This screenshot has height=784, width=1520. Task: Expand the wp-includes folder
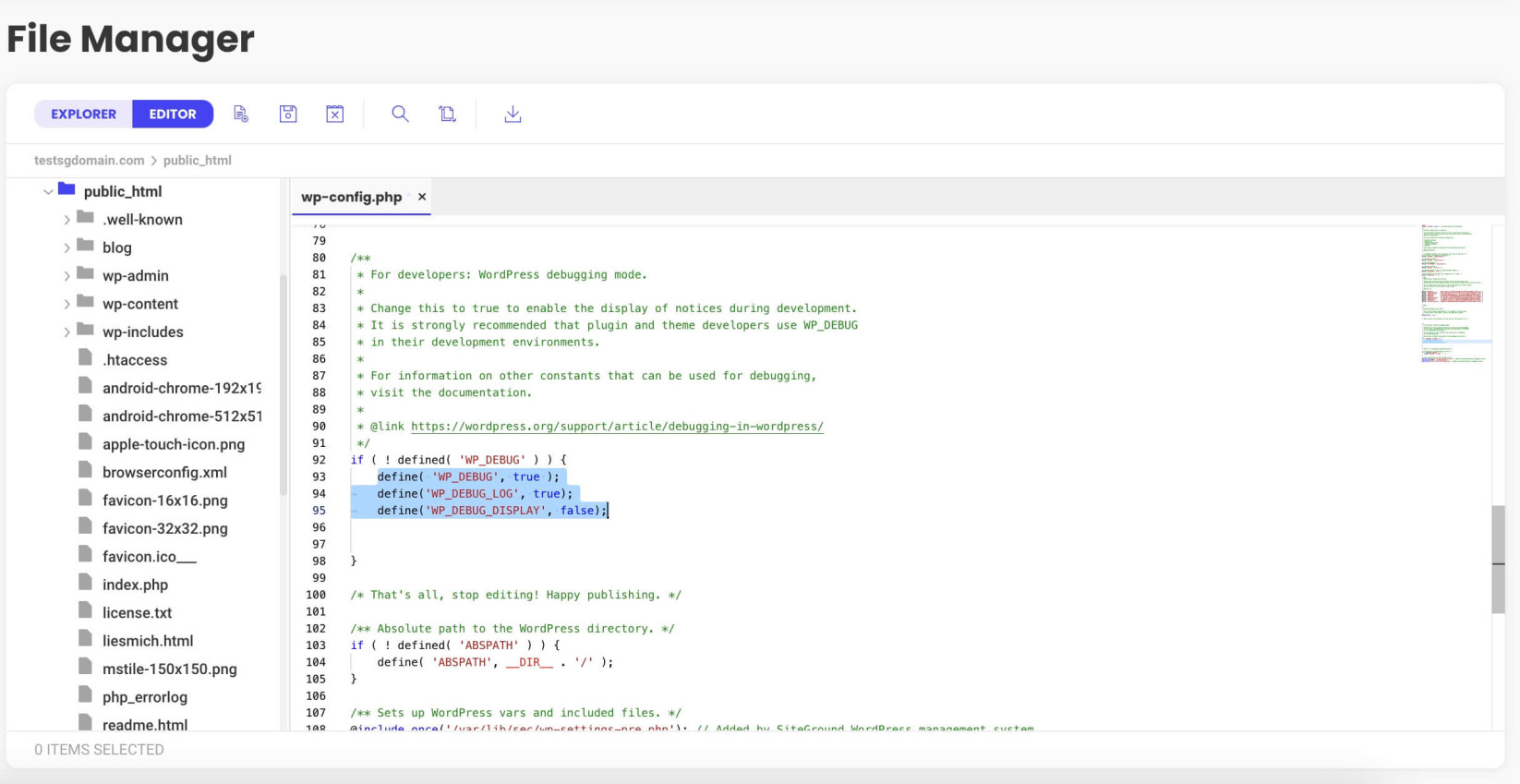click(x=66, y=332)
